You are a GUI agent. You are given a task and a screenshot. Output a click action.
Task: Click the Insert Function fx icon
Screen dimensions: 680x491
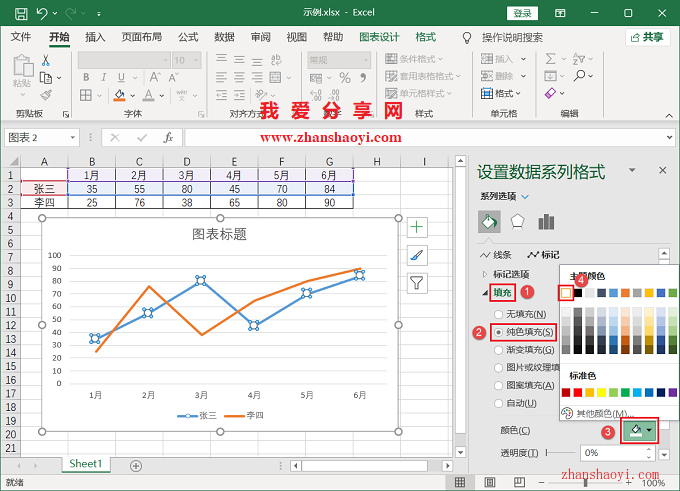pyautogui.click(x=168, y=138)
